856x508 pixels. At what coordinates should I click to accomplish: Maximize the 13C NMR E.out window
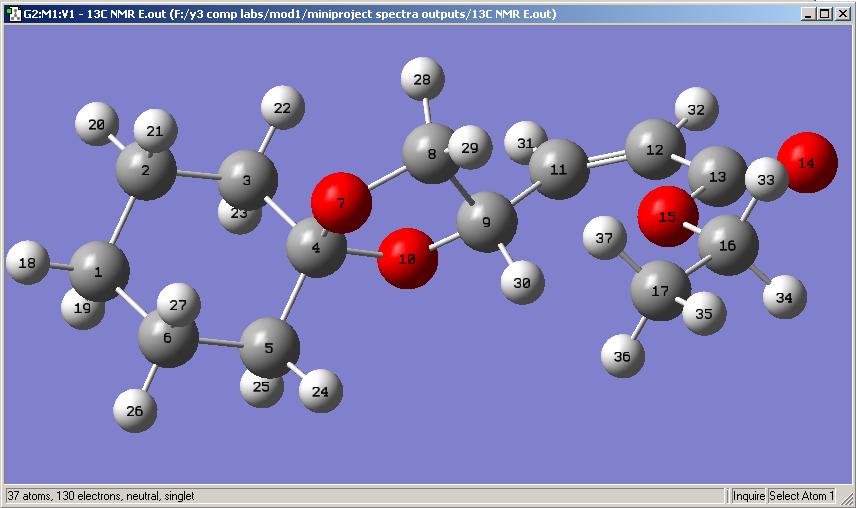coord(824,14)
